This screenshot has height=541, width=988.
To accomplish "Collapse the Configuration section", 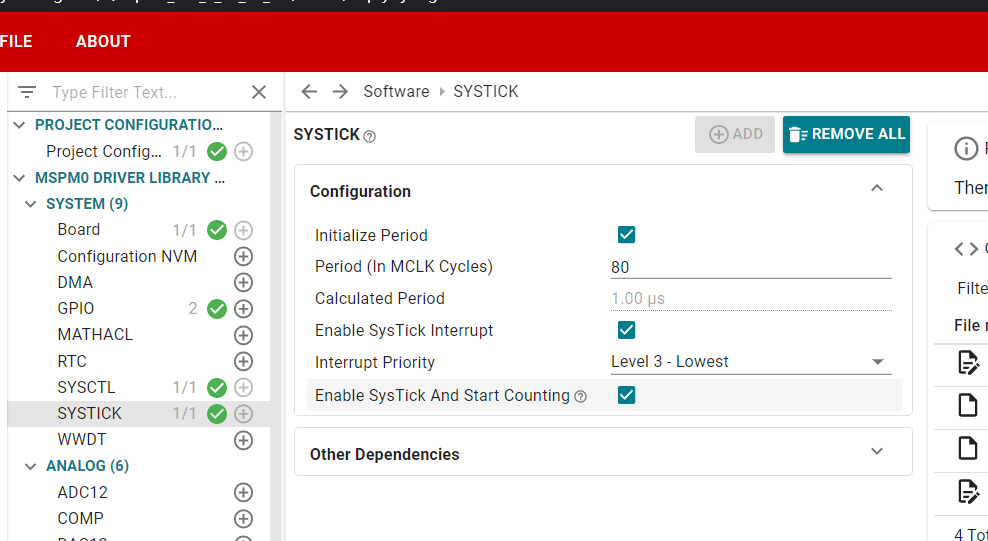I will point(876,188).
